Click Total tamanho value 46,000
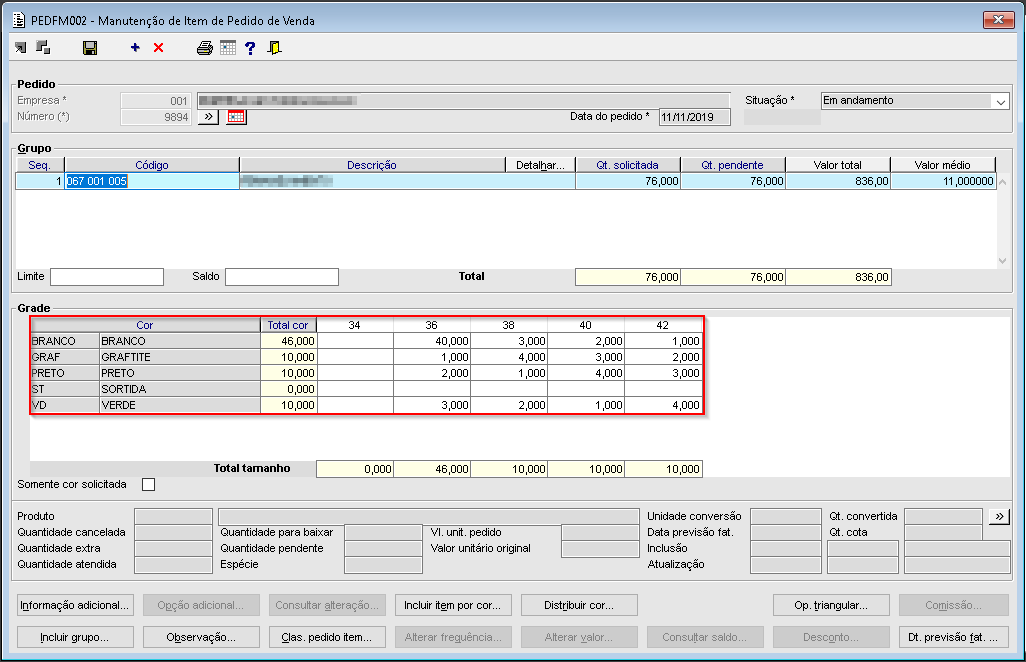The height and width of the screenshot is (662, 1026). 432,469
